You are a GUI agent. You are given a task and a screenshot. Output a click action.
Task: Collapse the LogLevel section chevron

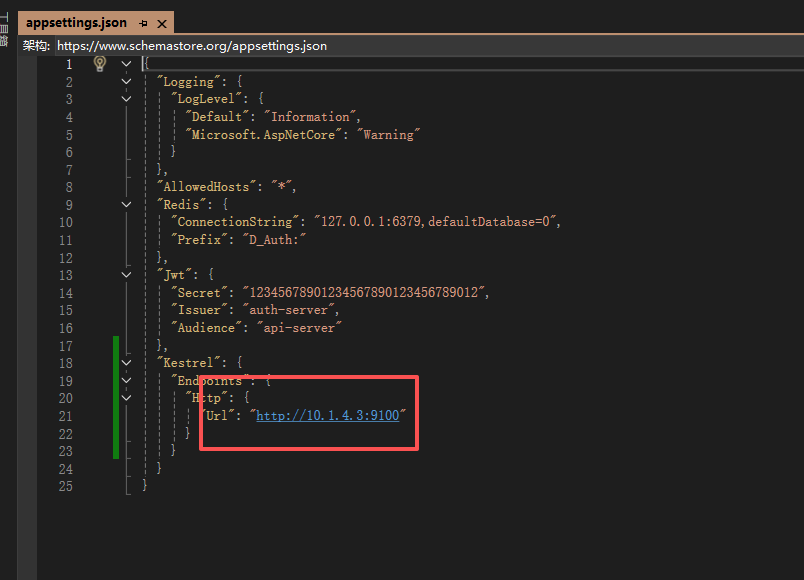pyautogui.click(x=126, y=99)
